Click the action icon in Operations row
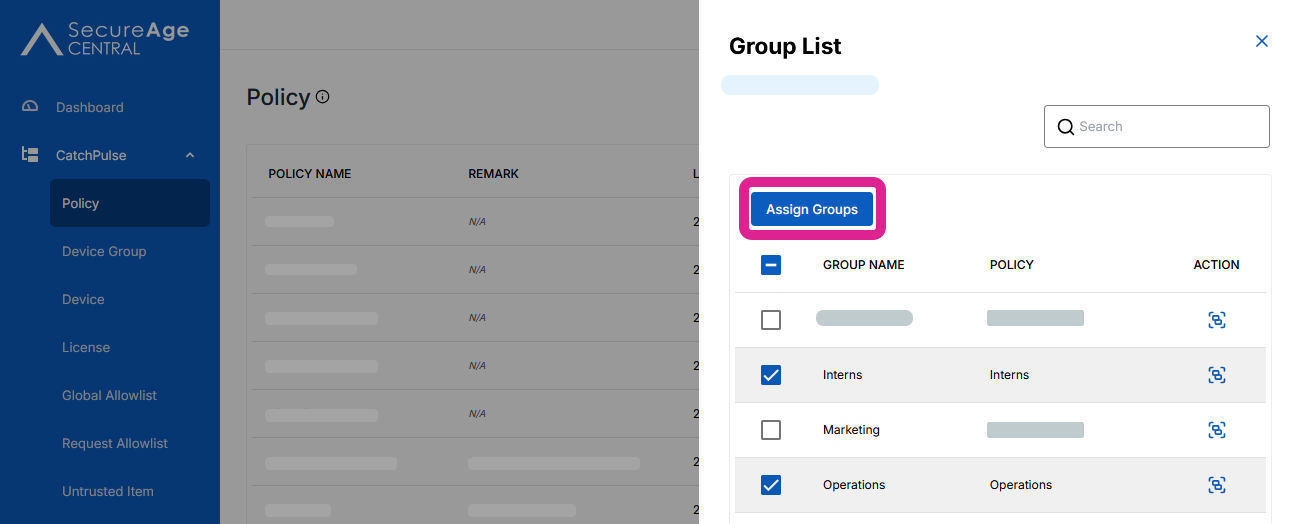Viewport: 1302px width, 524px height. [x=1216, y=485]
